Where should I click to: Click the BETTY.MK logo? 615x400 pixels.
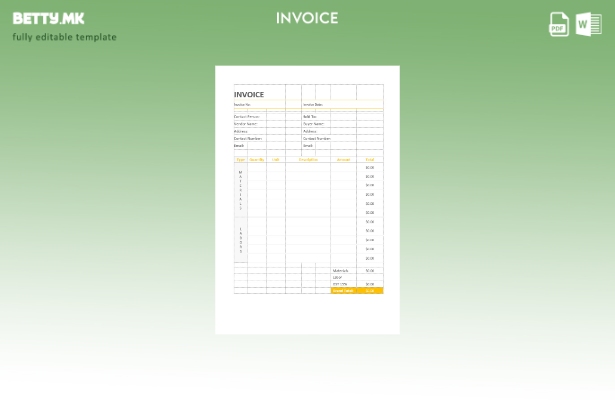(48, 18)
